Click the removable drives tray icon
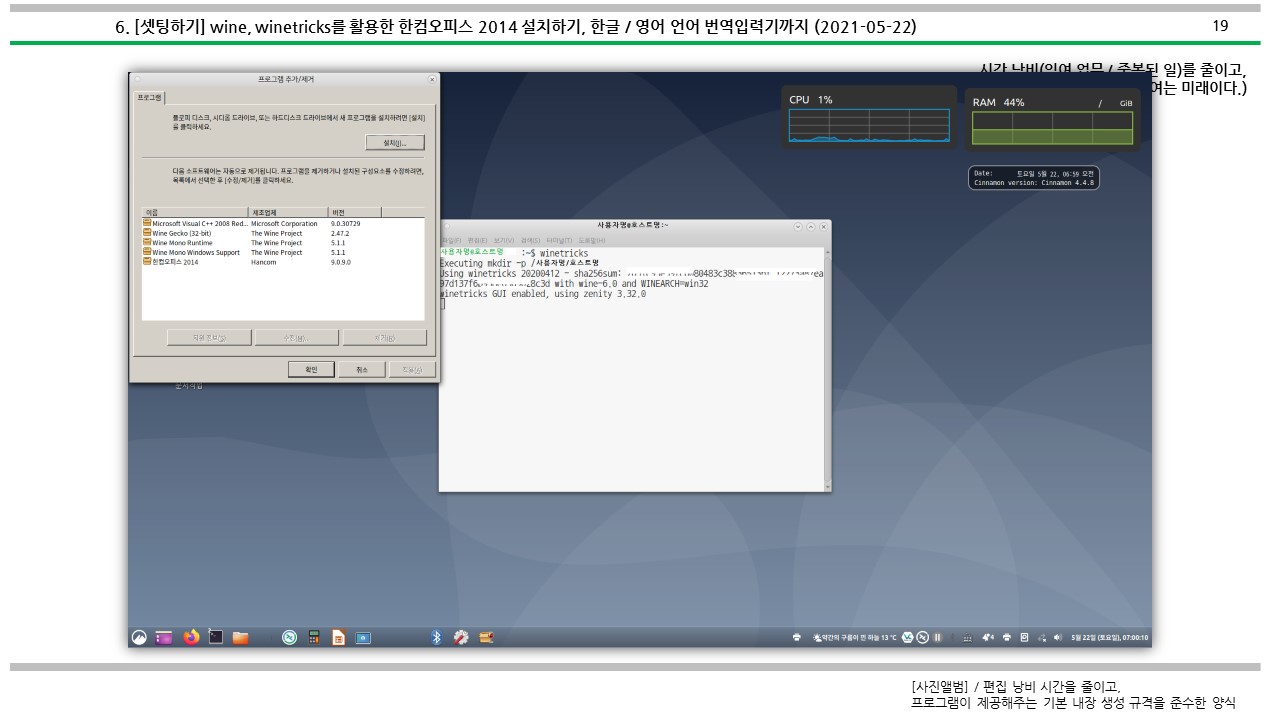This screenshot has width=1280, height=720. [x=1024, y=637]
